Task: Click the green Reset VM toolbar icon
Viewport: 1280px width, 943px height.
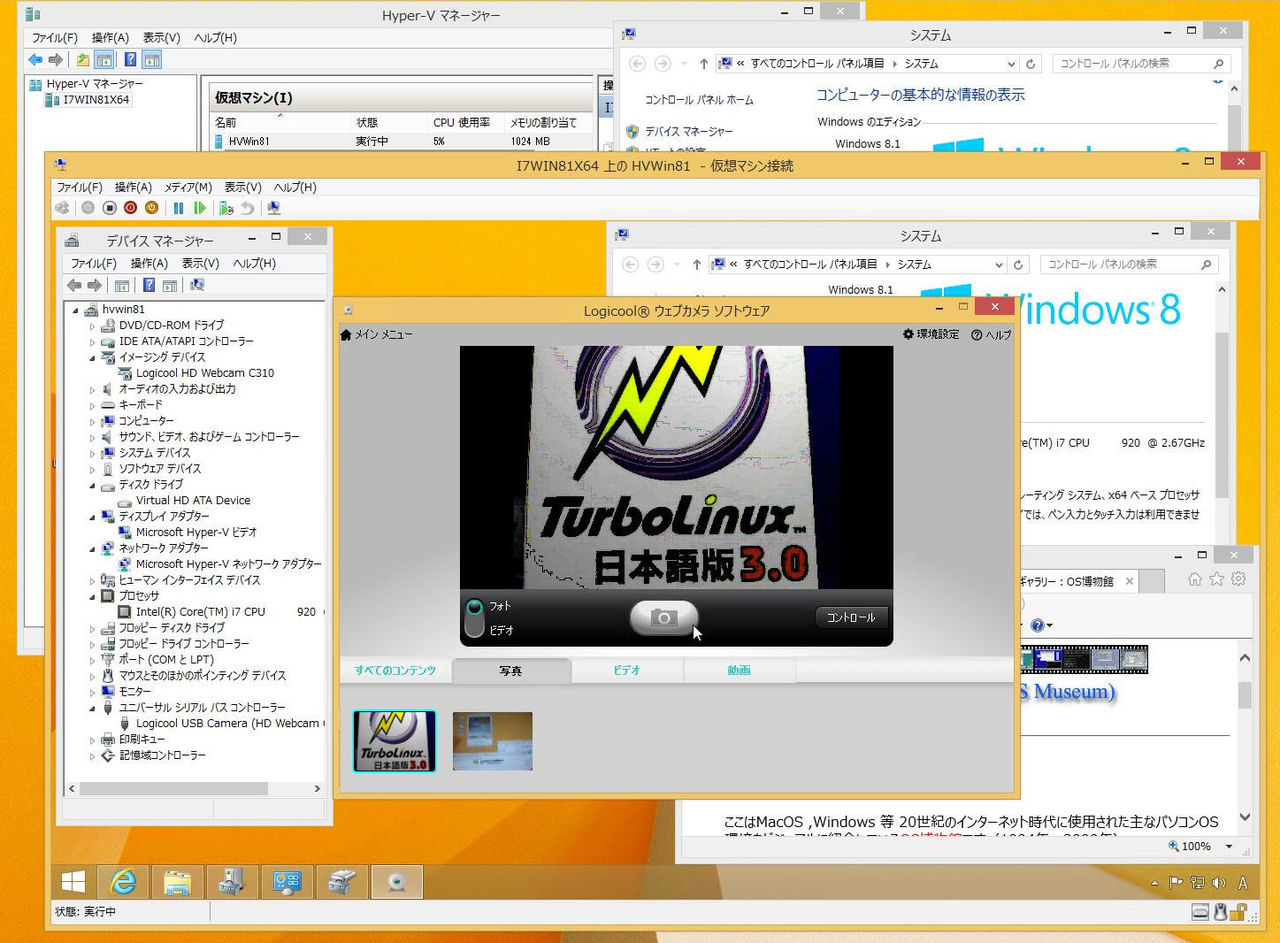Action: pos(200,208)
